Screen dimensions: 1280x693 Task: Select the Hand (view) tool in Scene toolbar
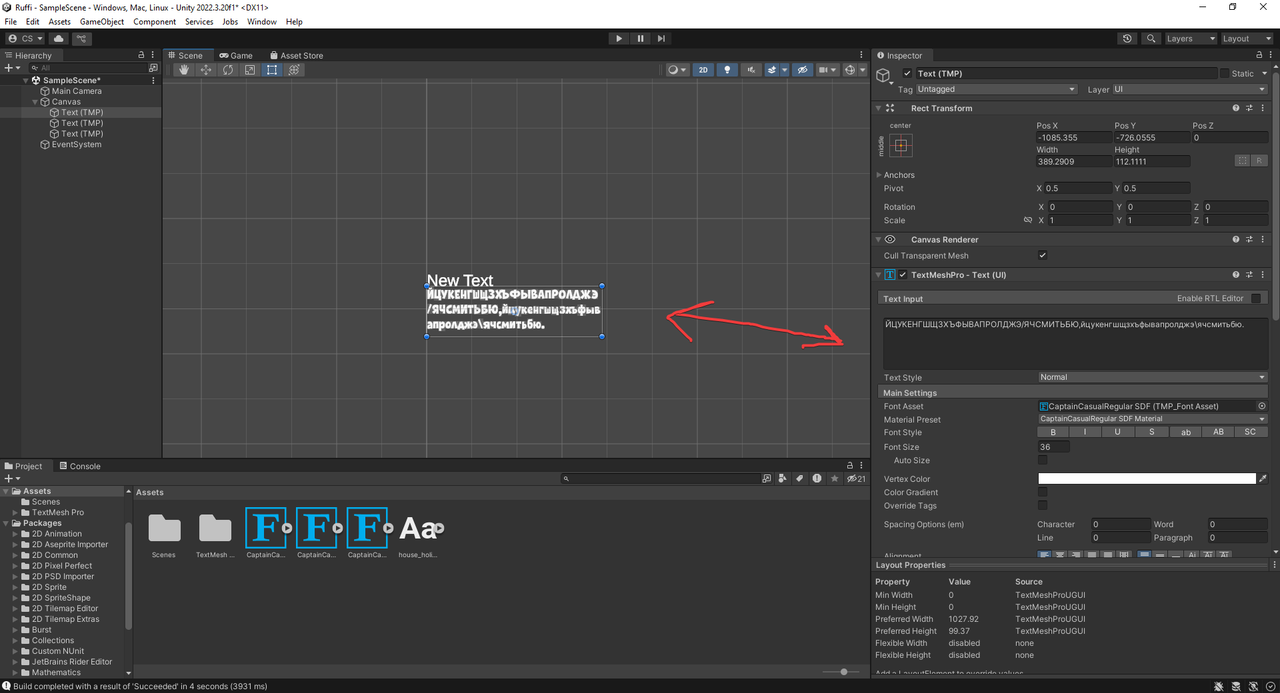183,70
